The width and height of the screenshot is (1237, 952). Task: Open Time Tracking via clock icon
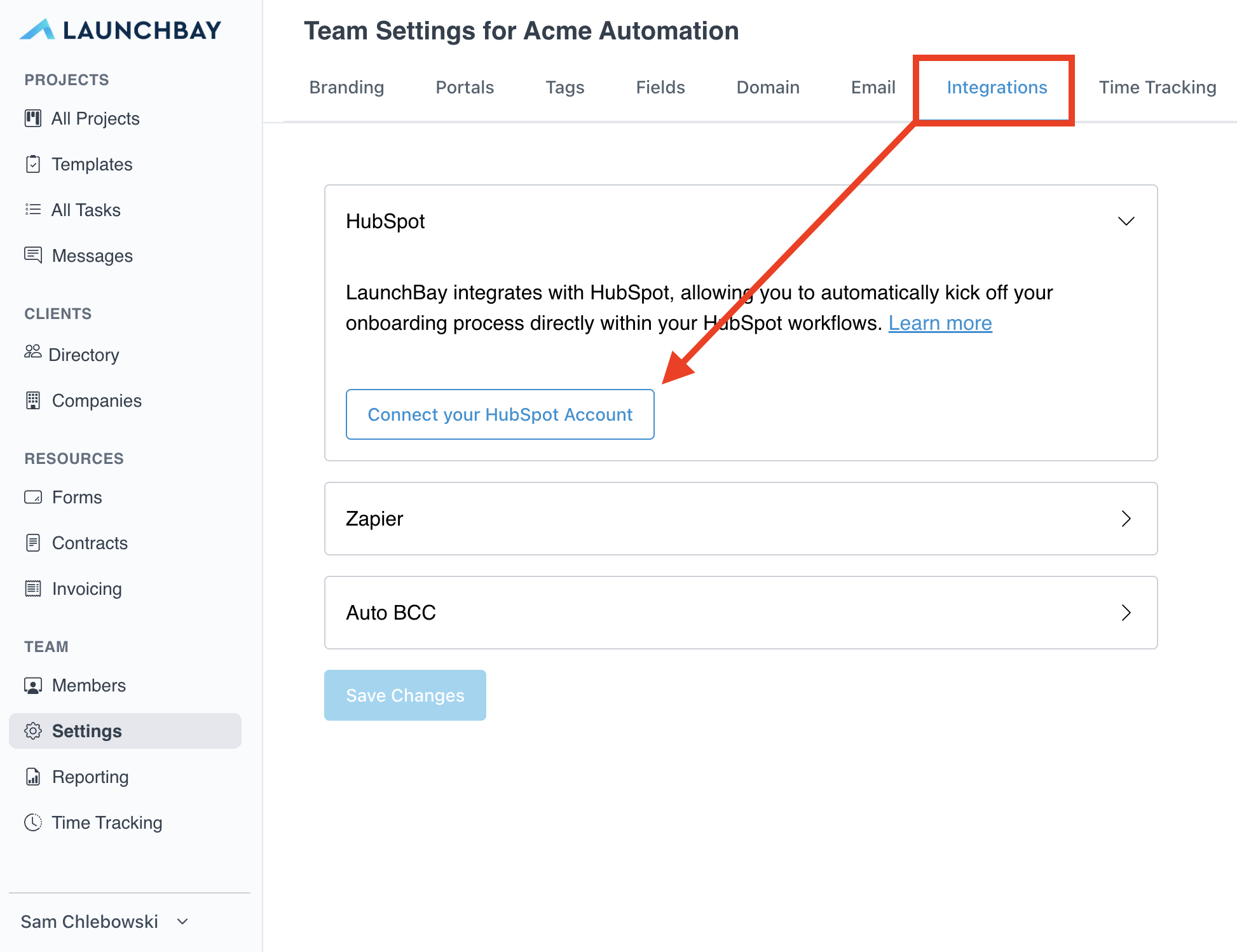click(x=32, y=822)
